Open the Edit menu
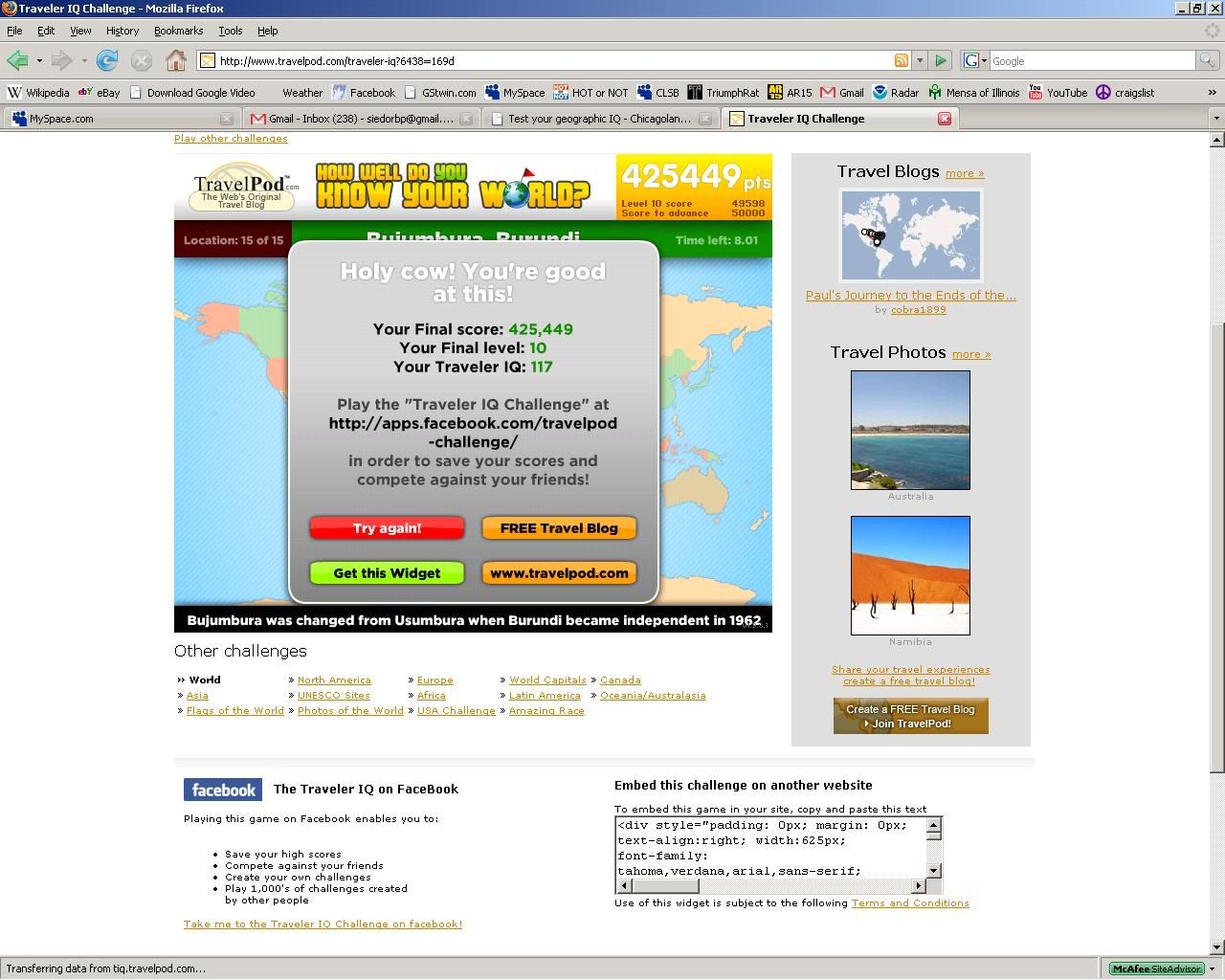 point(46,31)
